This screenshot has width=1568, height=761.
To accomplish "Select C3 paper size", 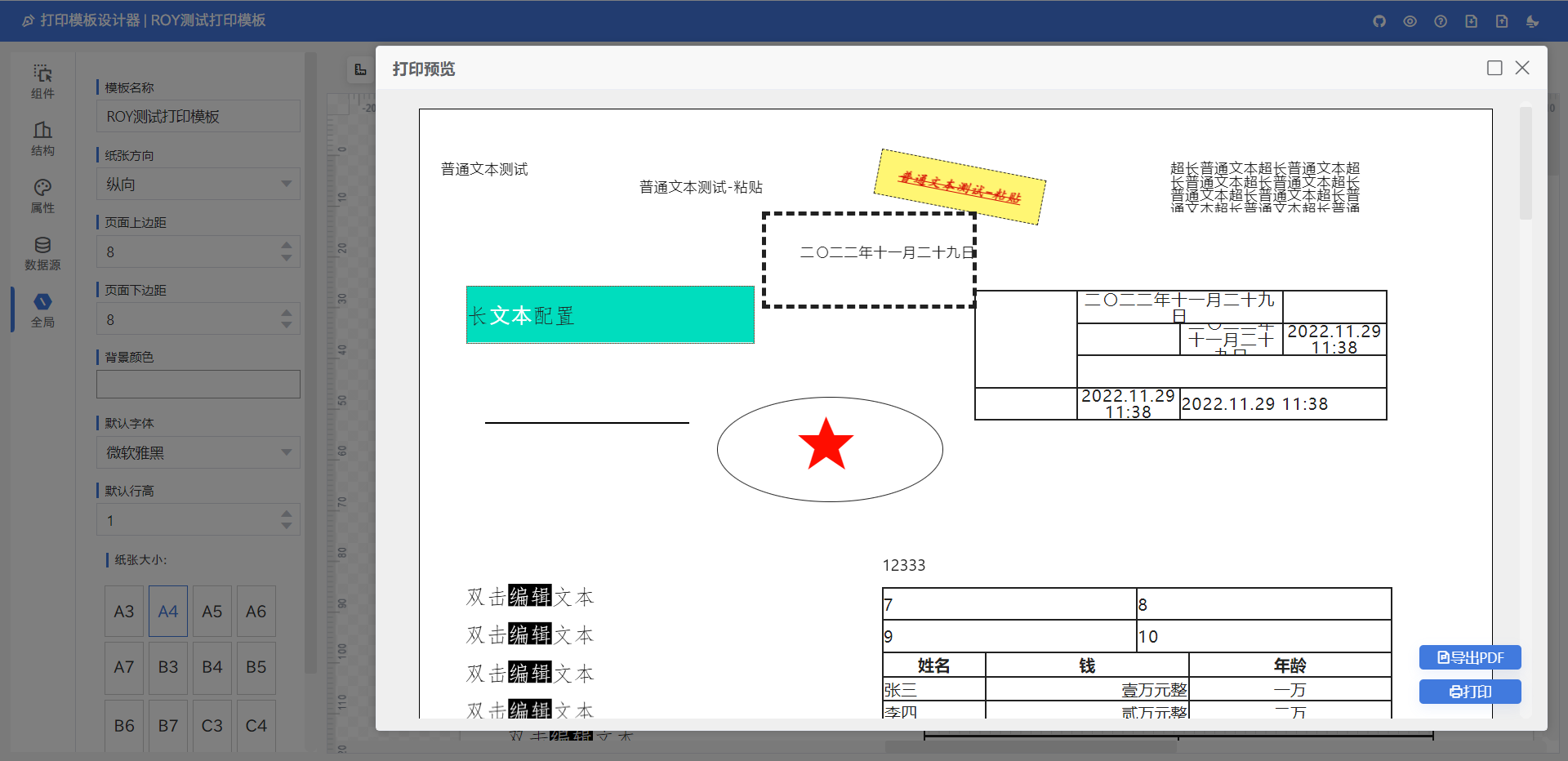I will [x=212, y=725].
